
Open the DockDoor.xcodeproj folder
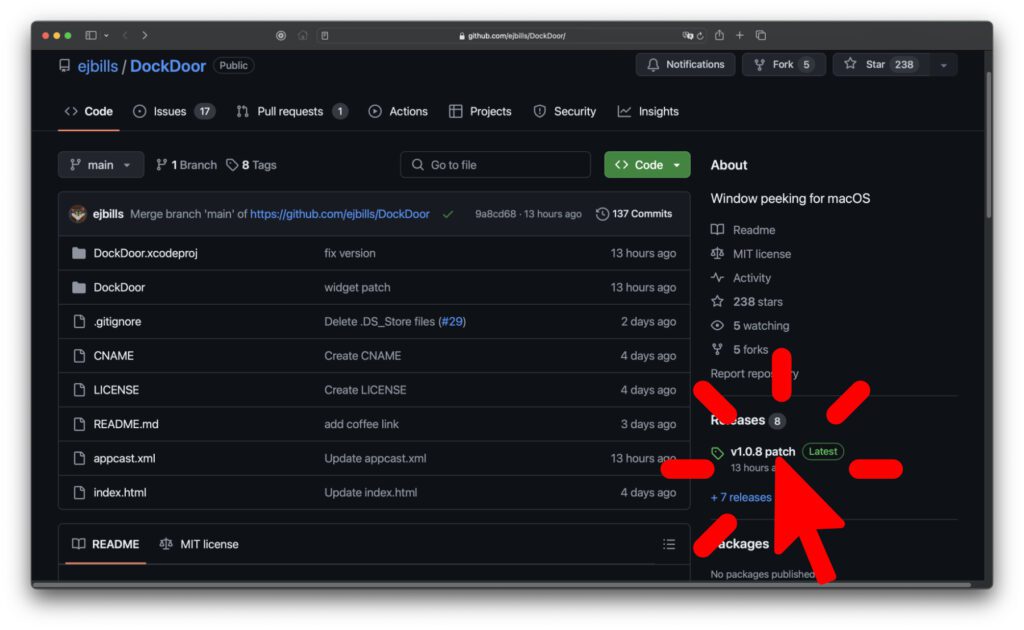pyautogui.click(x=145, y=254)
